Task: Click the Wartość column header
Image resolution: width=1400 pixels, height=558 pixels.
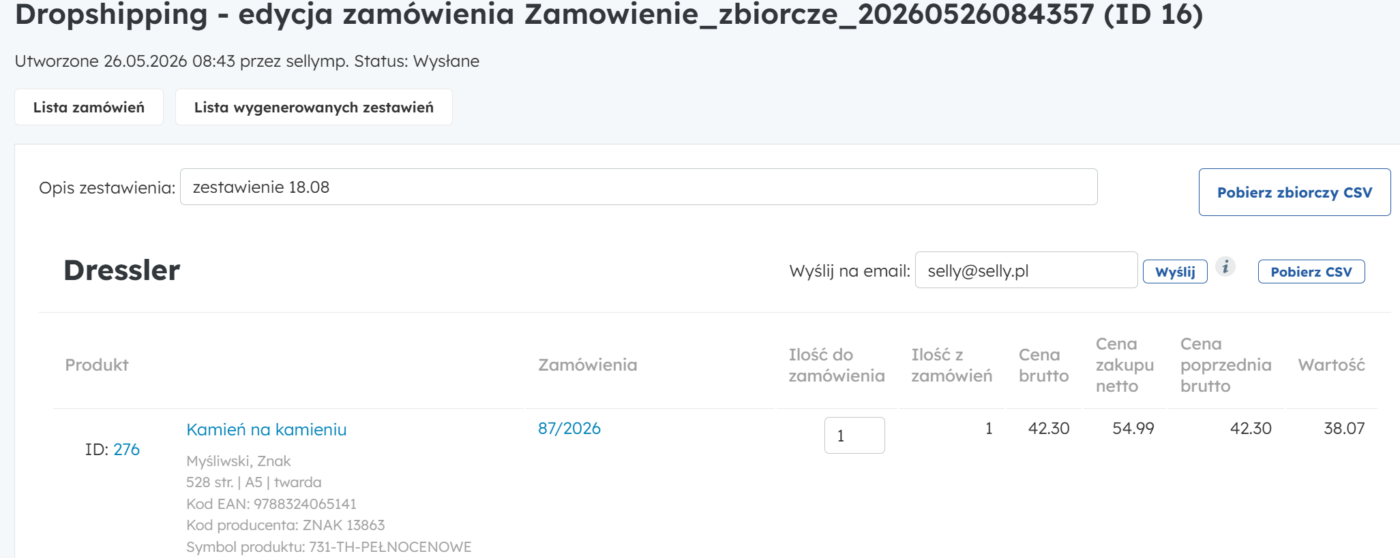Action: pos(1331,365)
